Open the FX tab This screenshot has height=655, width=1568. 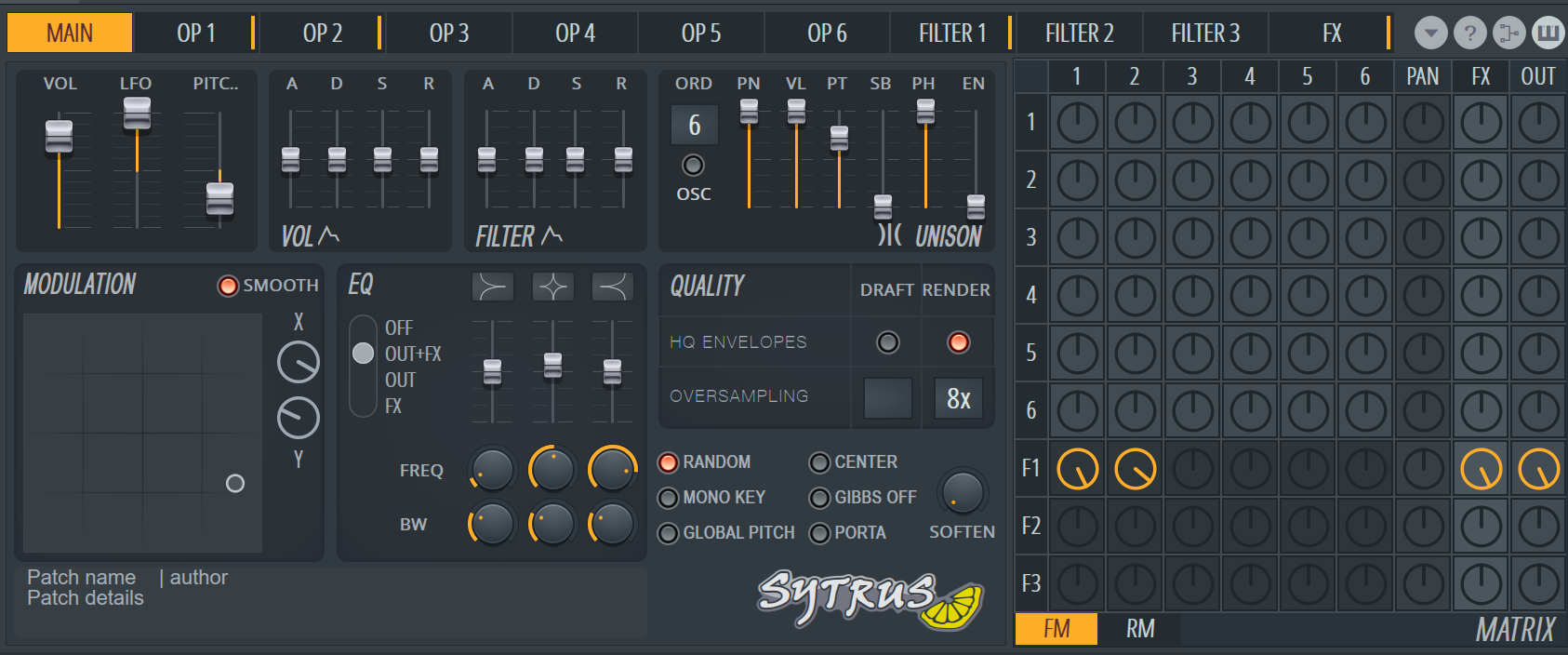click(x=1332, y=33)
